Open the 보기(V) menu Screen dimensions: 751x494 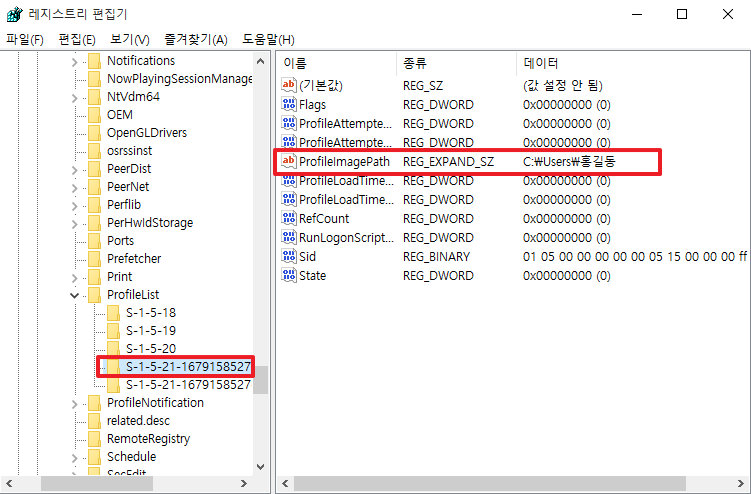pyautogui.click(x=129, y=39)
